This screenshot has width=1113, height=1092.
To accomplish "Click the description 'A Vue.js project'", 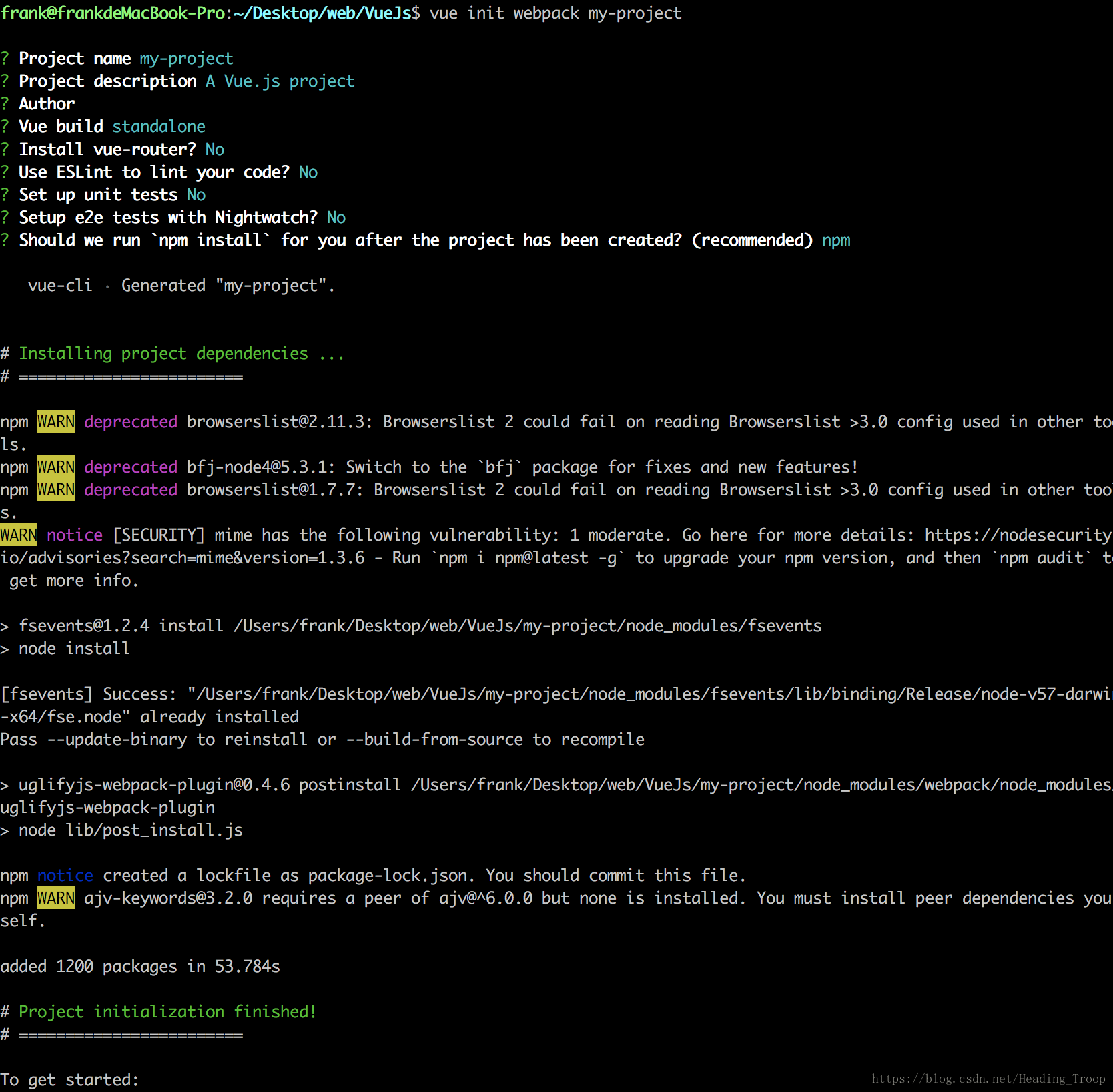I will (280, 81).
